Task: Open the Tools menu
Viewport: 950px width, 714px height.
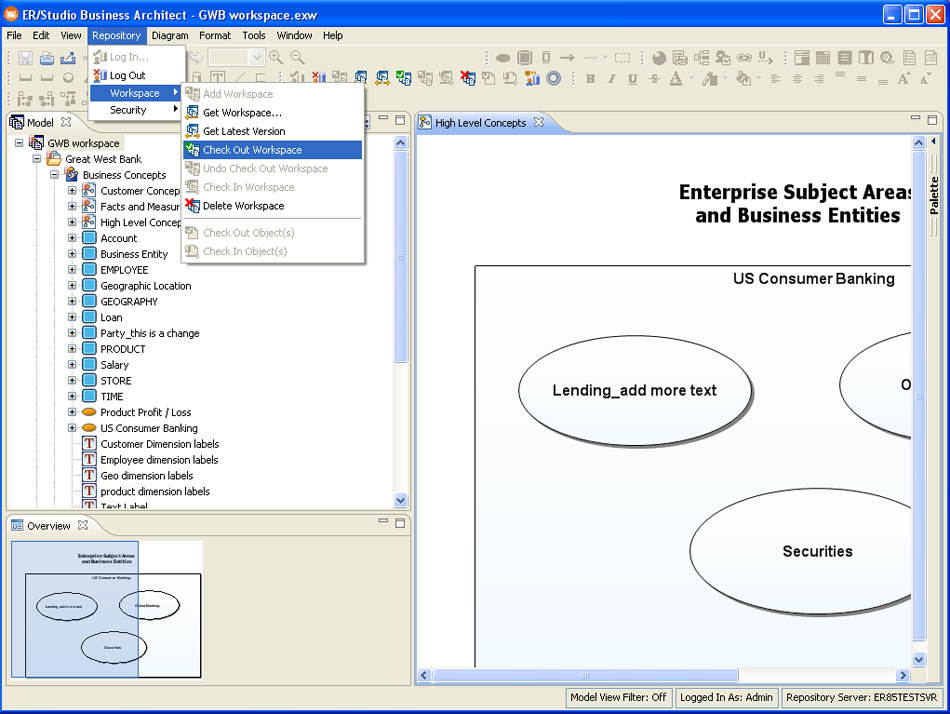Action: pos(254,35)
